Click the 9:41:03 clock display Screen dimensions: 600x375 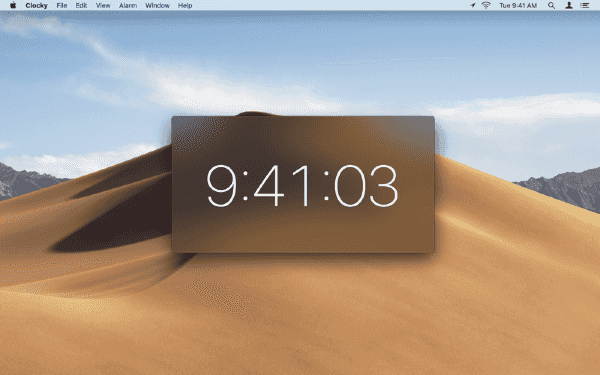(x=302, y=186)
